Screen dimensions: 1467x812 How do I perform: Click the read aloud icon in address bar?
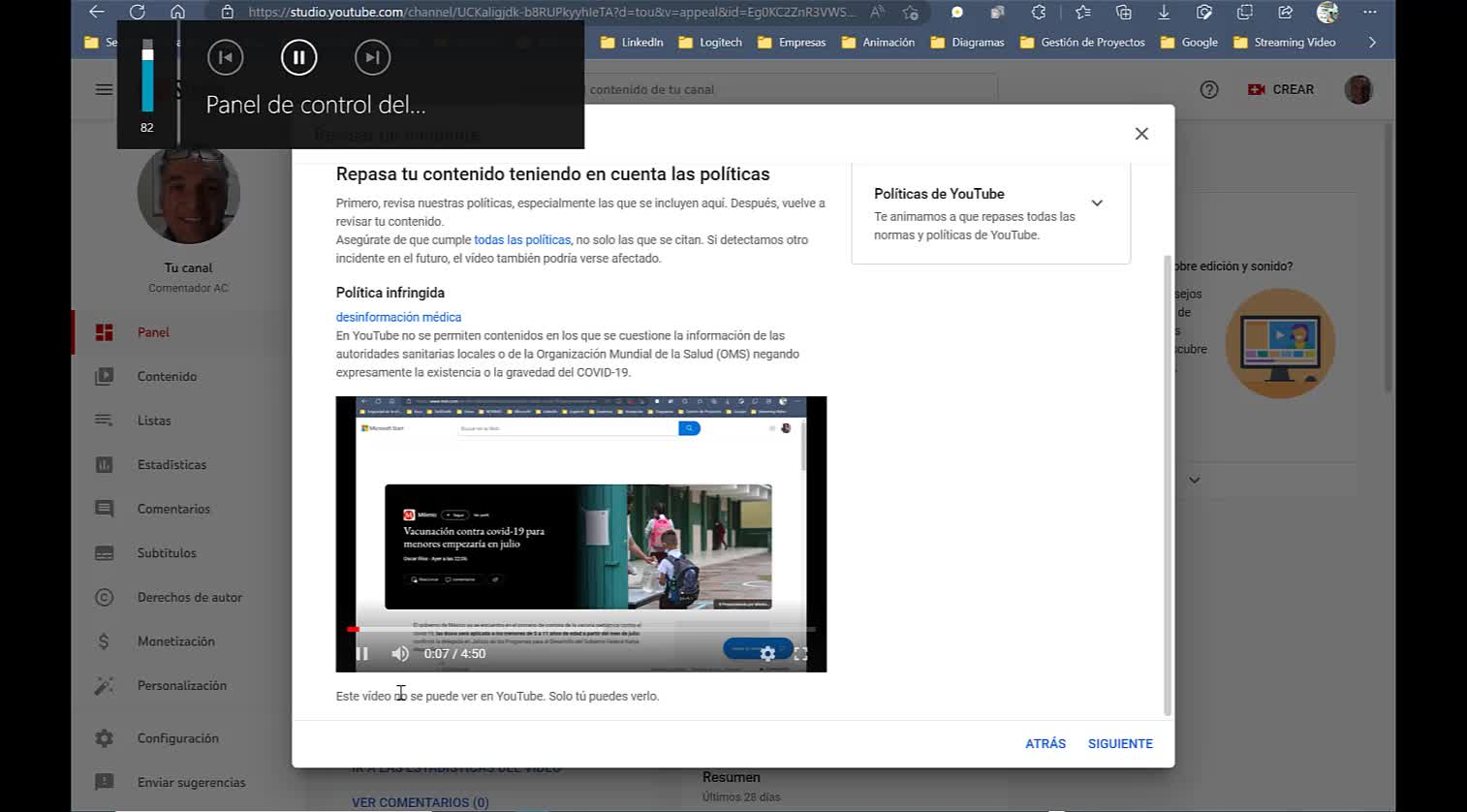point(877,12)
